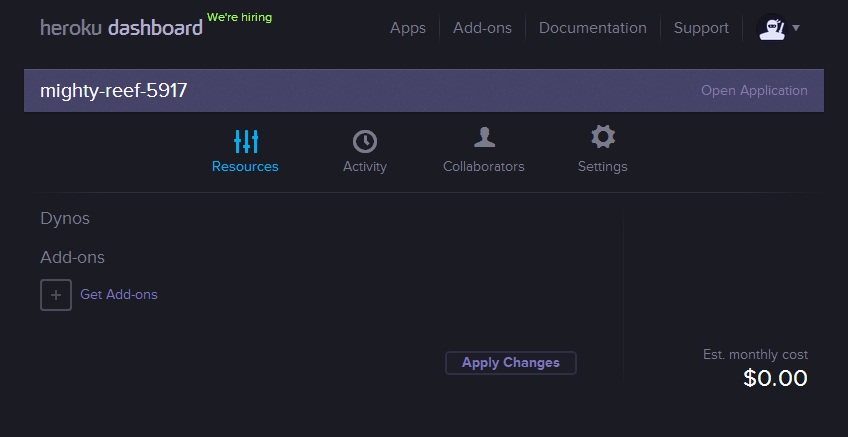Select Support in the top navigation
The image size is (848, 437).
(701, 28)
